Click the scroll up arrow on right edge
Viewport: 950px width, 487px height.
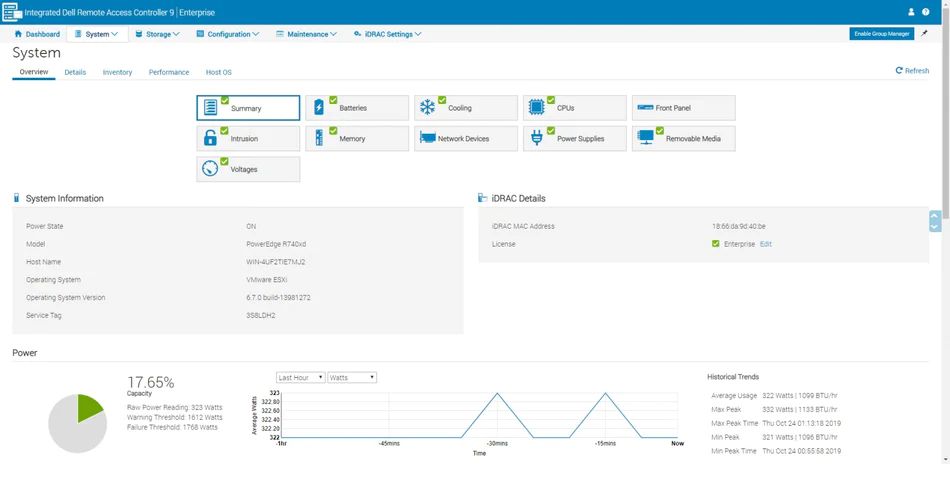[x=934, y=216]
